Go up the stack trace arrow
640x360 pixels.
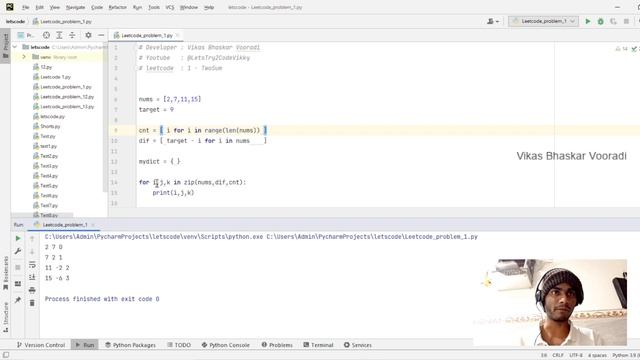[x=32, y=238]
